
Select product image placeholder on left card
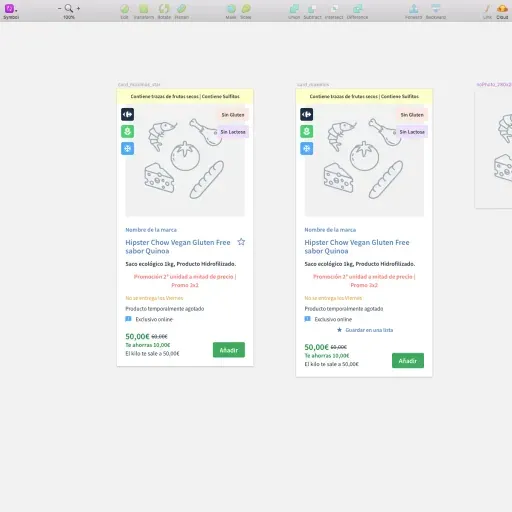pos(185,161)
